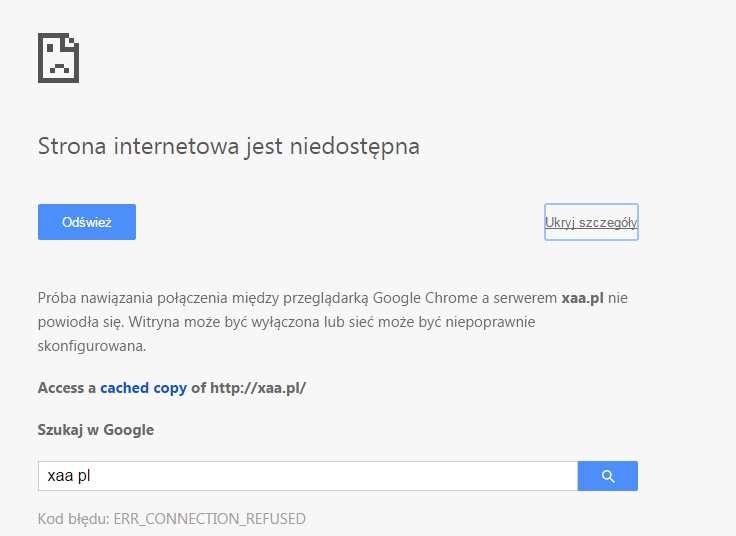Click the Szukaj w Google label
Screen dimensions: 736x536
coord(96,430)
